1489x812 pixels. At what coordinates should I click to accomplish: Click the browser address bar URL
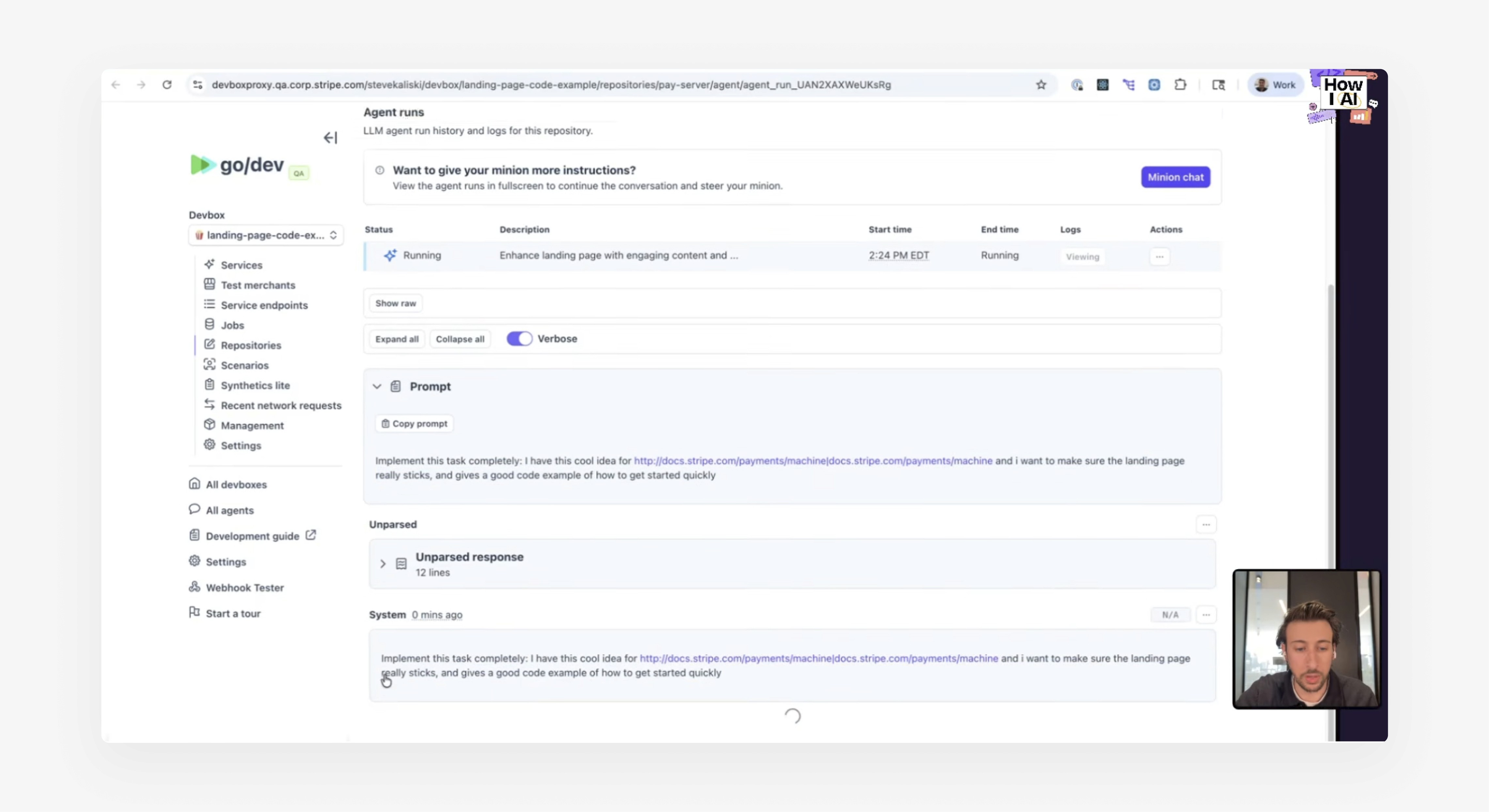point(551,85)
